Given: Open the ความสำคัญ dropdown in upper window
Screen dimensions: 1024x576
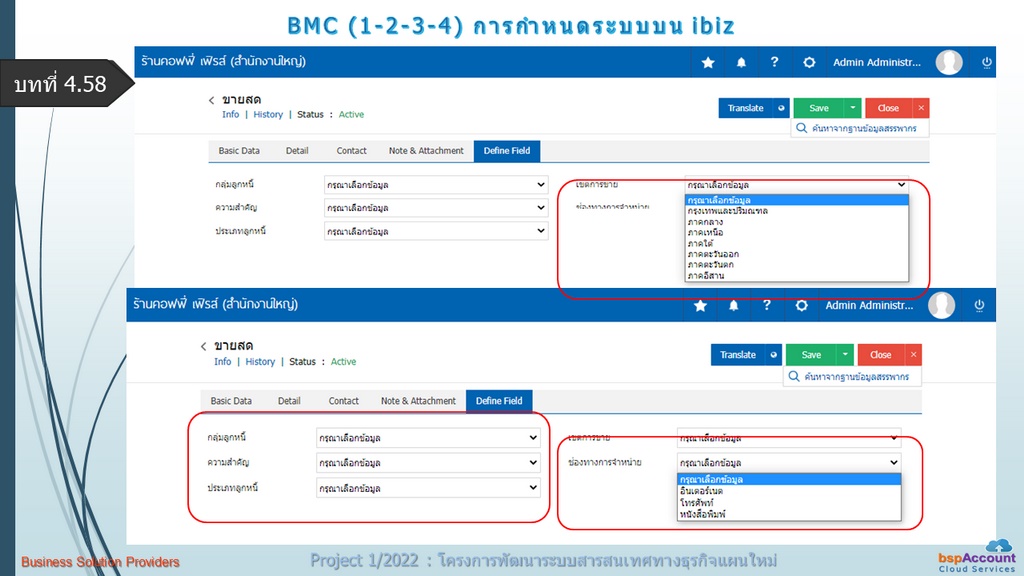Looking at the screenshot, I should coord(436,208).
